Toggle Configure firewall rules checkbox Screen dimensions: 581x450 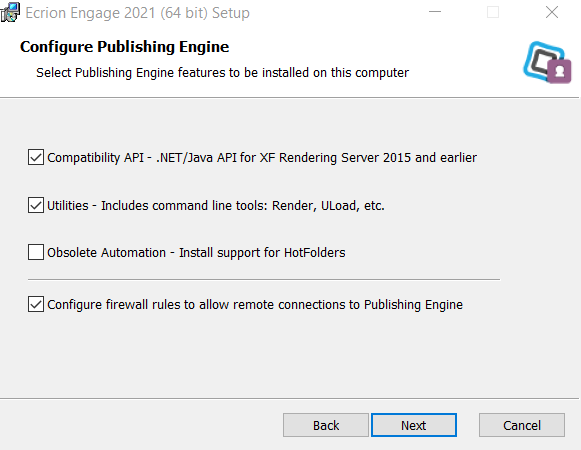tap(36, 304)
